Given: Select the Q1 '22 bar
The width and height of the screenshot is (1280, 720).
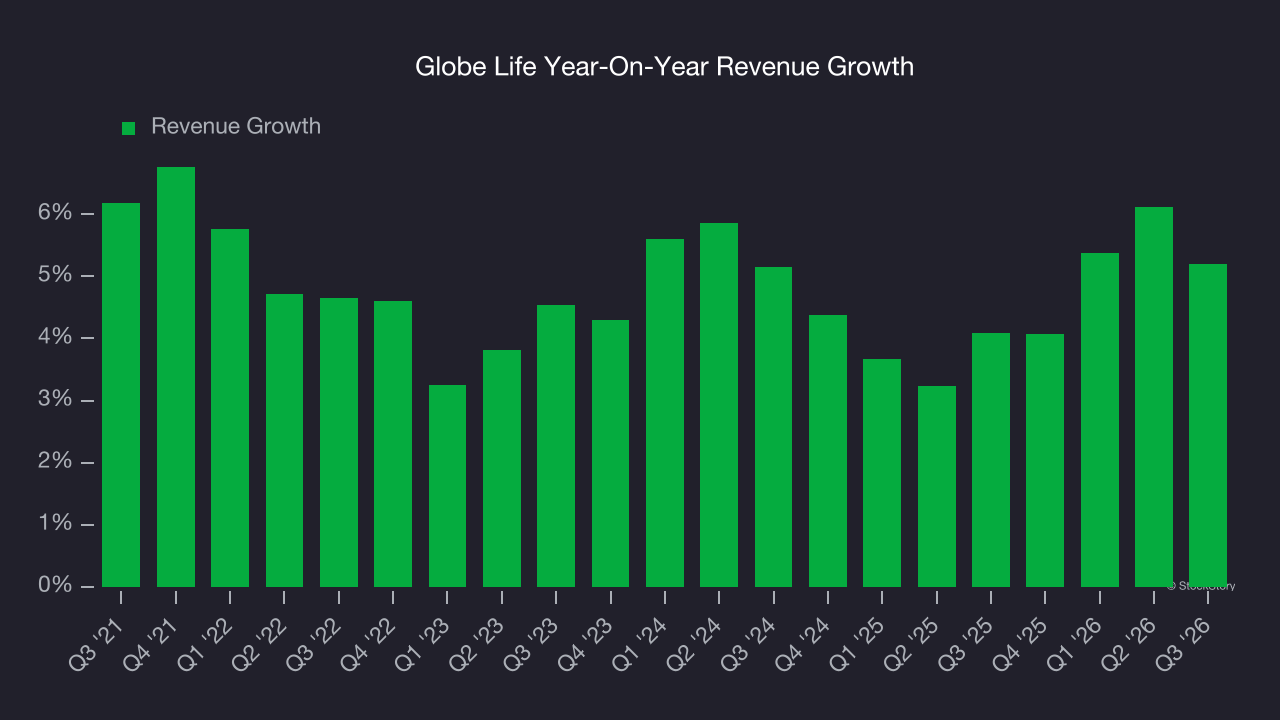Looking at the screenshot, I should 230,408.
